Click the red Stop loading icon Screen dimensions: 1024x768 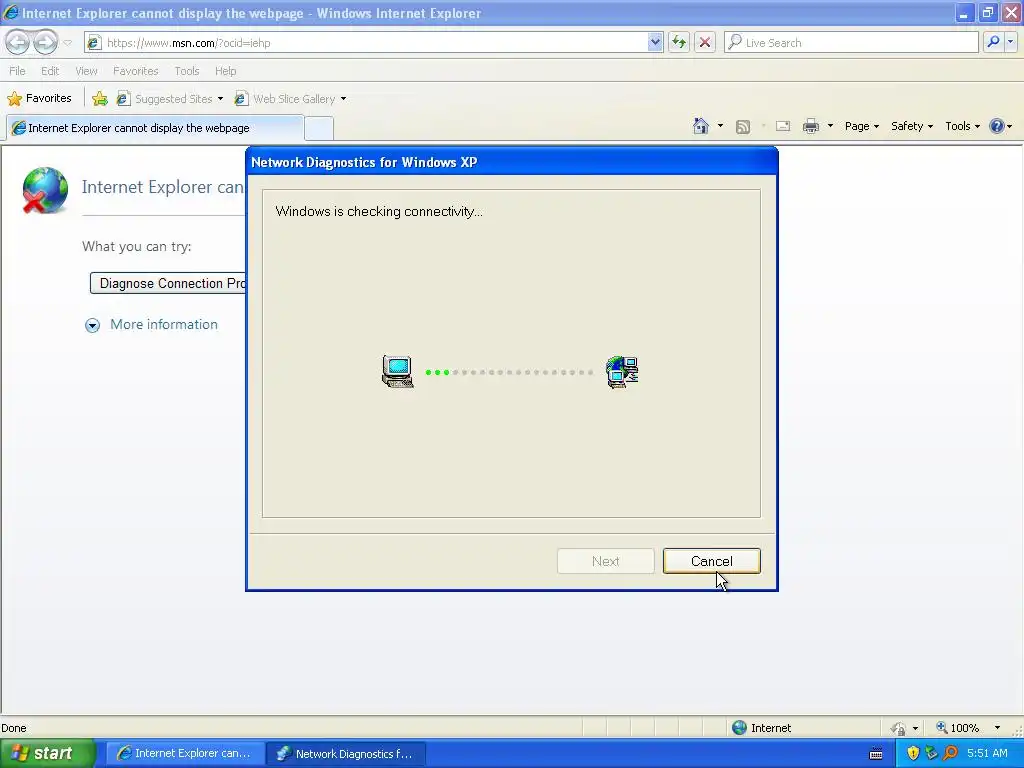705,42
